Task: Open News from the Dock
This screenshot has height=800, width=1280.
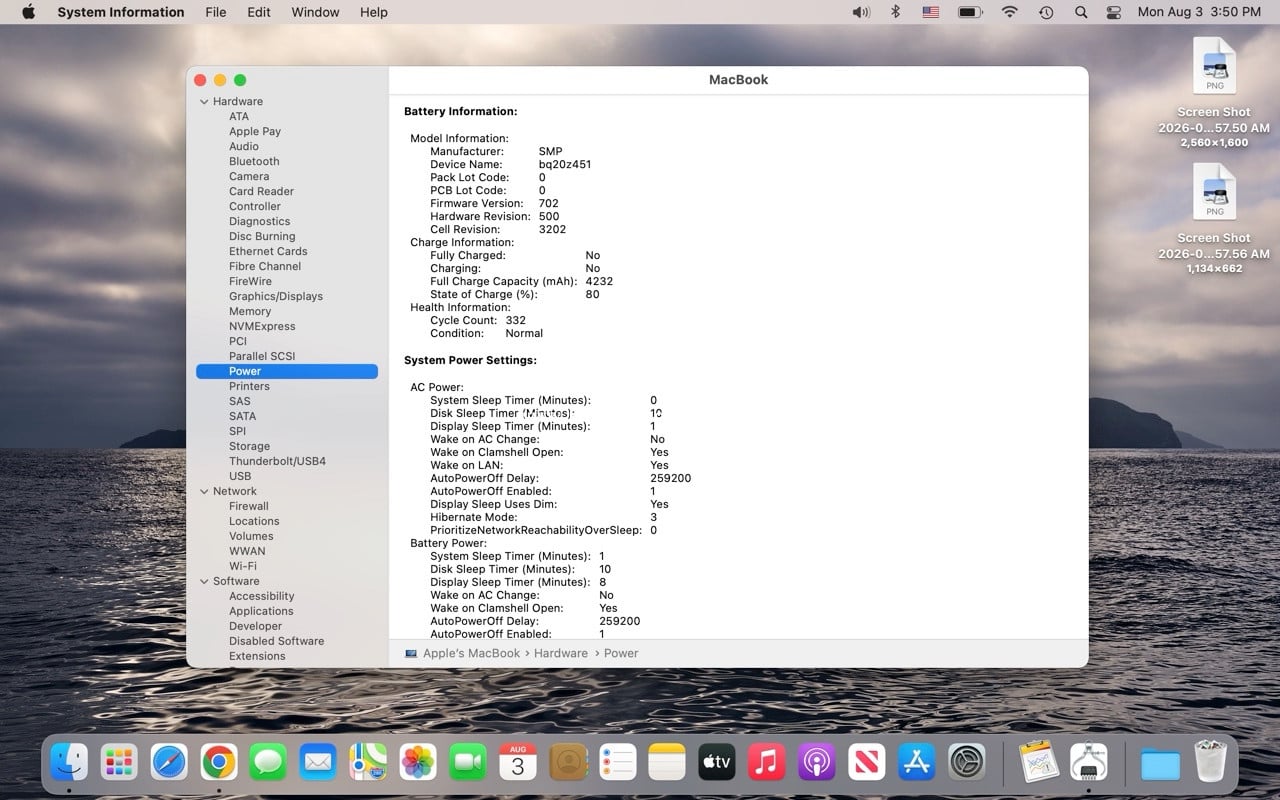Action: 867,763
